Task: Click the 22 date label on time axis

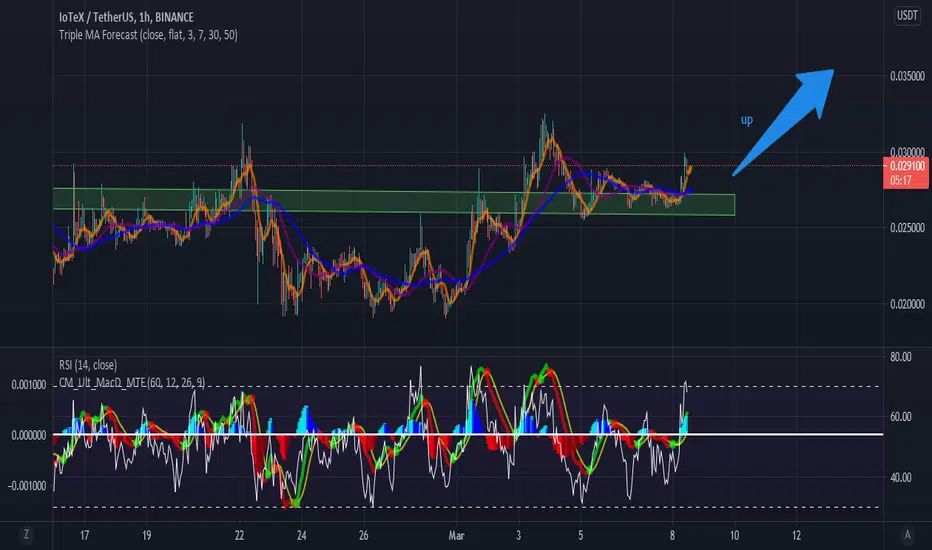Action: [239, 535]
